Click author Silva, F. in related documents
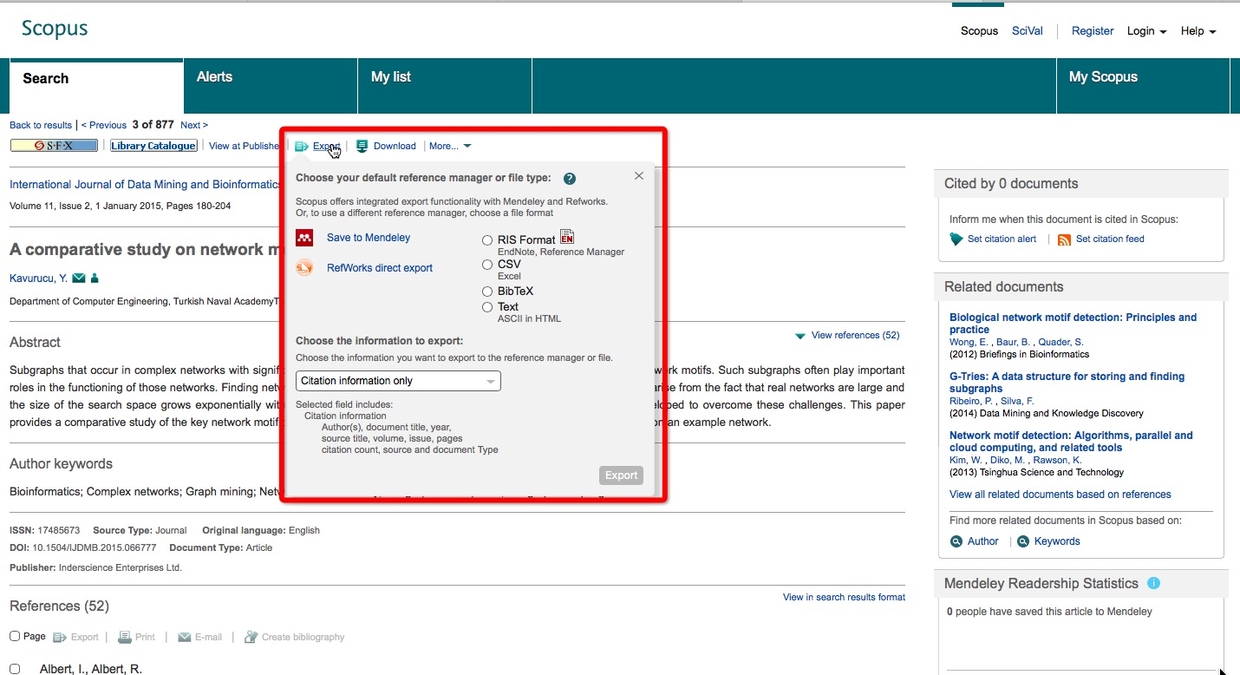This screenshot has height=675, width=1240. tap(1015, 401)
